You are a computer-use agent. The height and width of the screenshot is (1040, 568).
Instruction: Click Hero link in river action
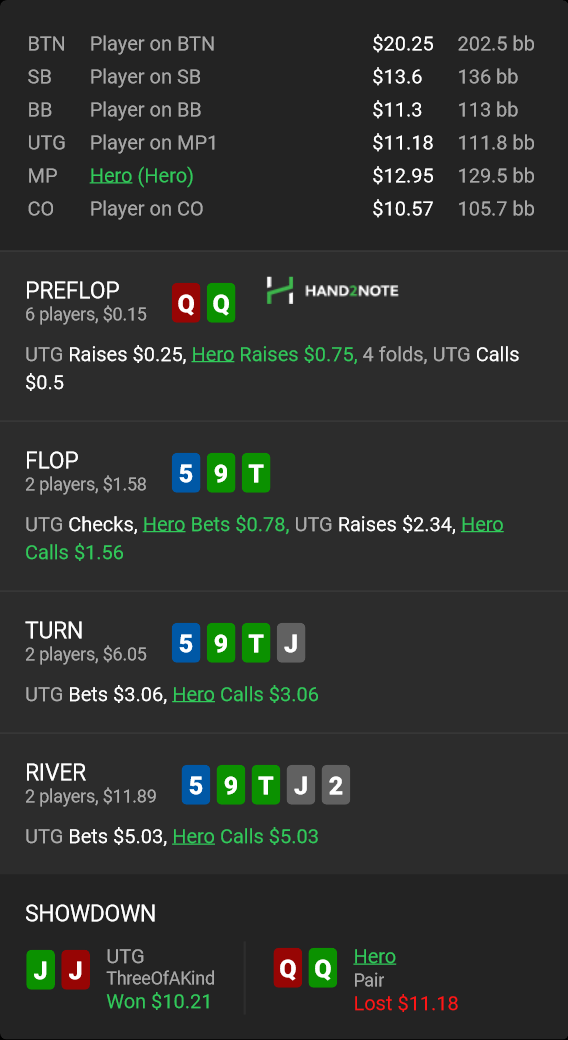click(193, 836)
